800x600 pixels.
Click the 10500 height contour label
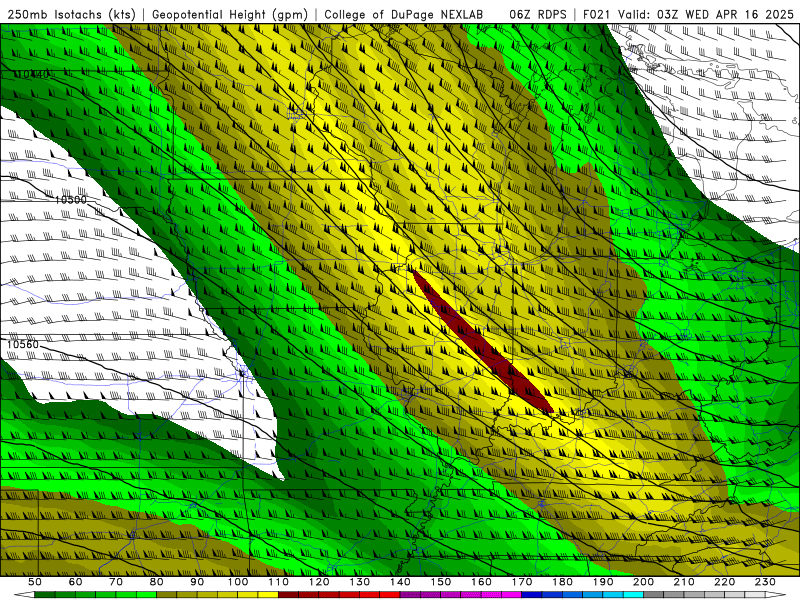71,200
